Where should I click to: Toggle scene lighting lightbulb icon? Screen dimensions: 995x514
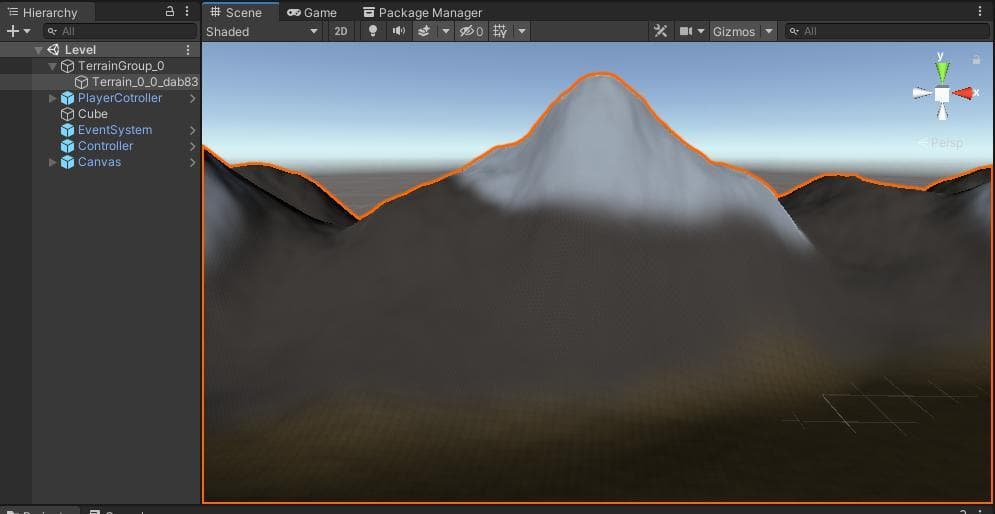(x=373, y=31)
